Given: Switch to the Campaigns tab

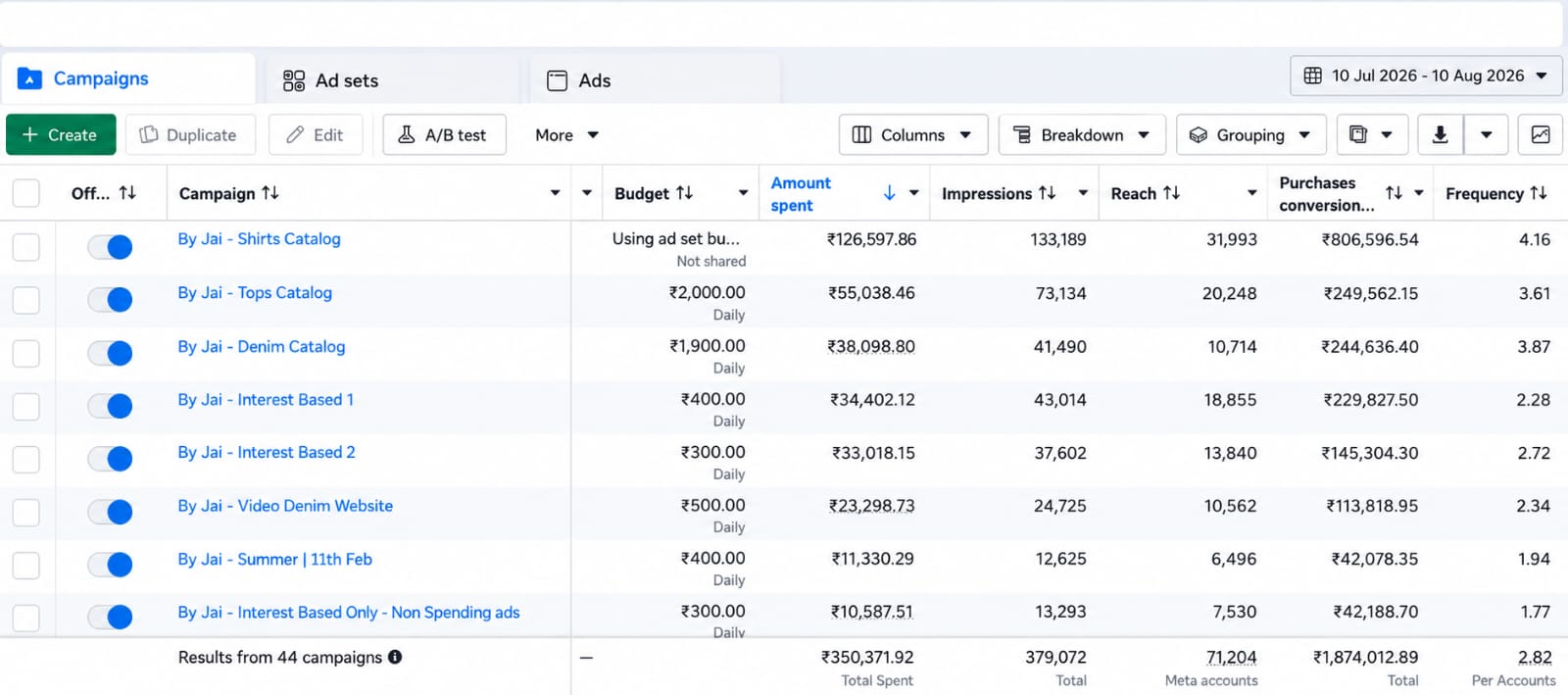Looking at the screenshot, I should pyautogui.click(x=127, y=78).
